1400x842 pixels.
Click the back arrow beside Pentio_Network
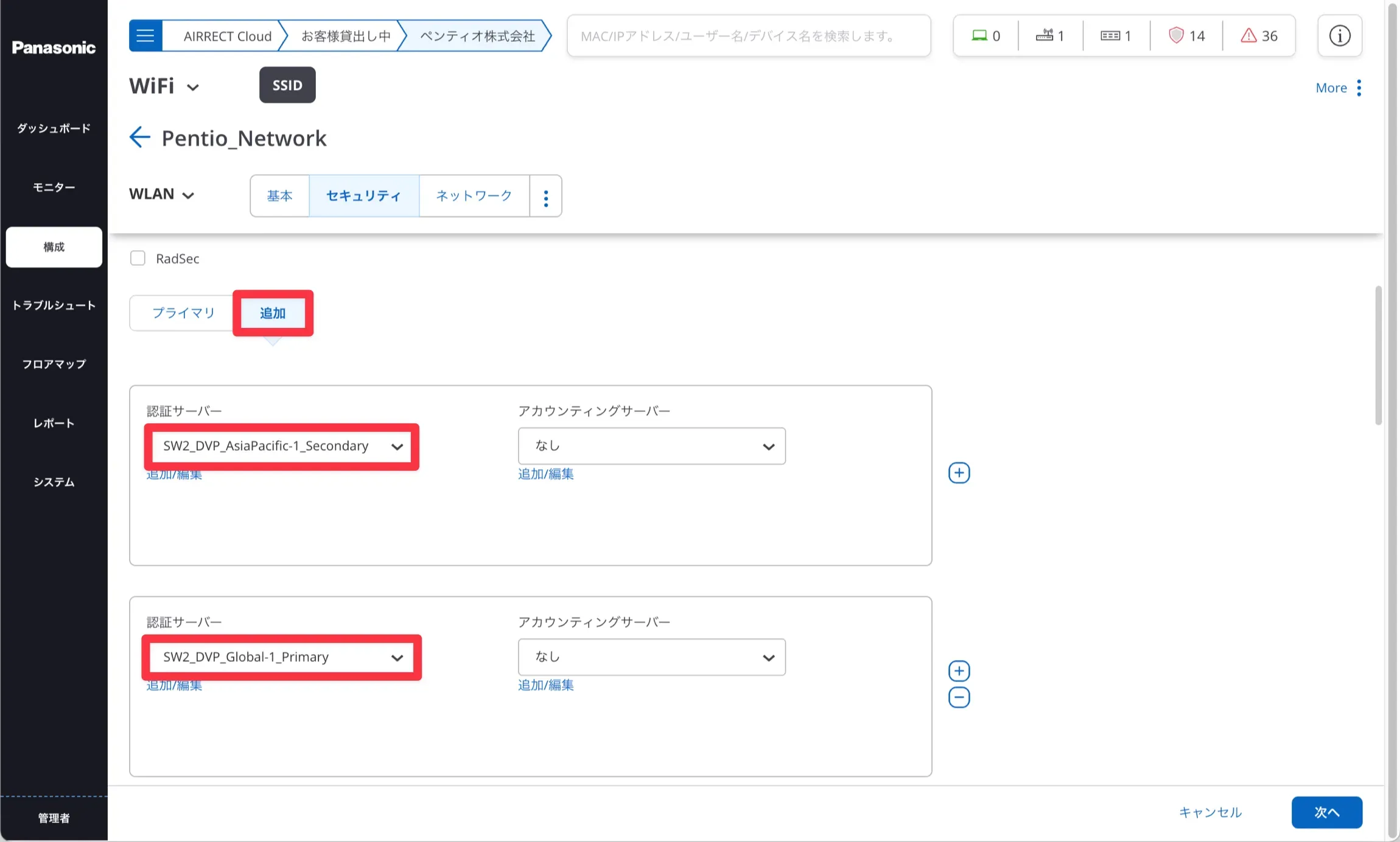pyautogui.click(x=139, y=137)
